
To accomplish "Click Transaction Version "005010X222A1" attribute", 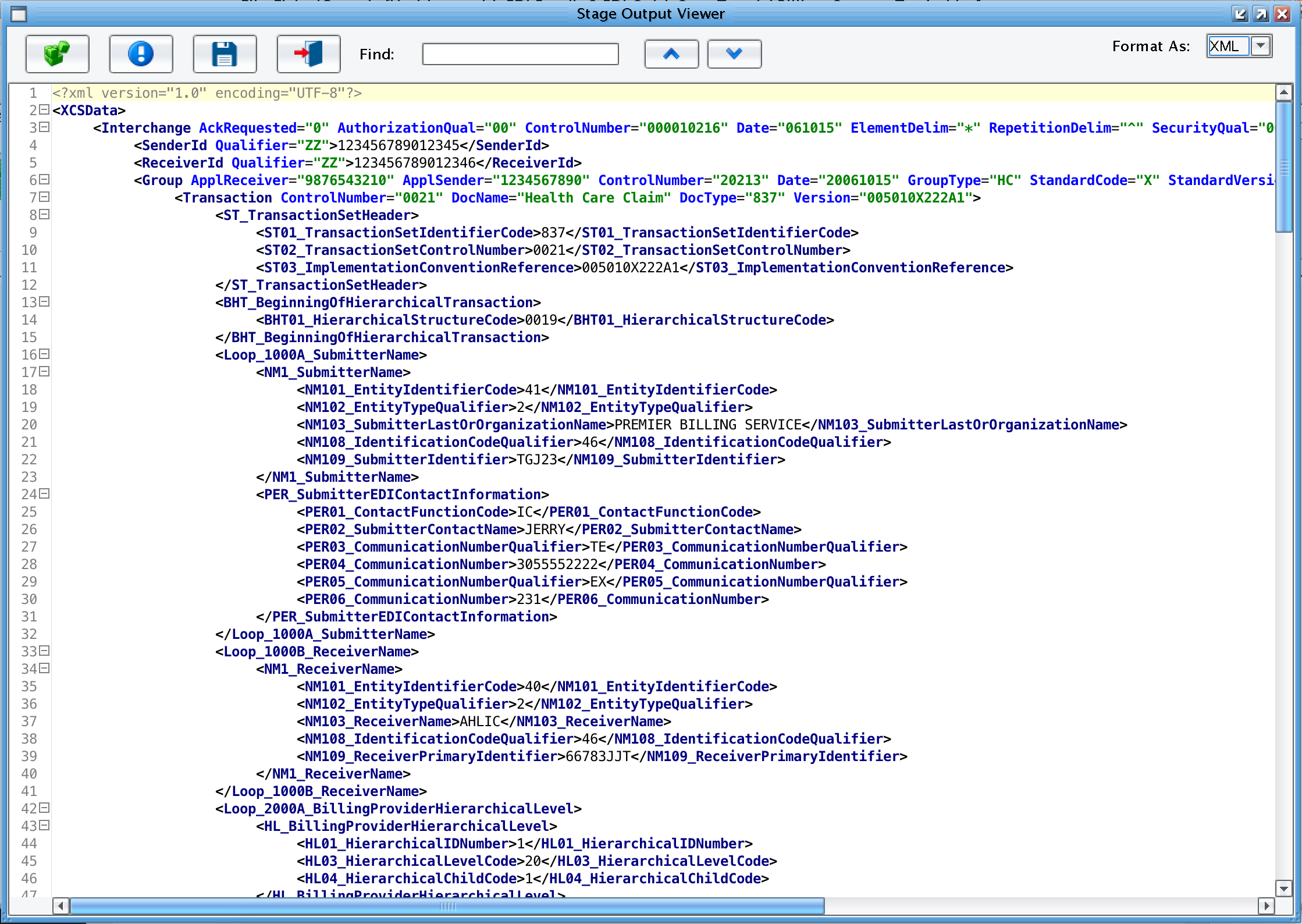I will click(x=883, y=198).
